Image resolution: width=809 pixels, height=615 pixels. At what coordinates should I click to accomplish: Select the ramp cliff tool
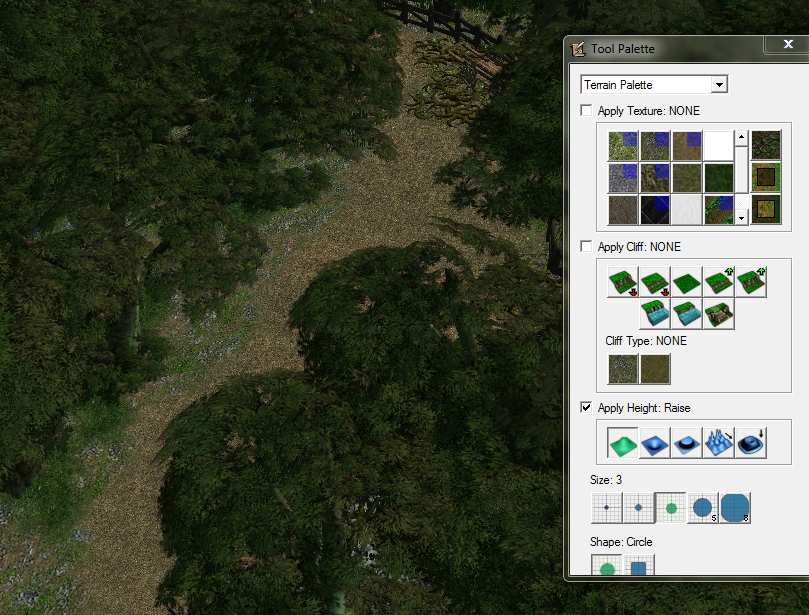(719, 314)
